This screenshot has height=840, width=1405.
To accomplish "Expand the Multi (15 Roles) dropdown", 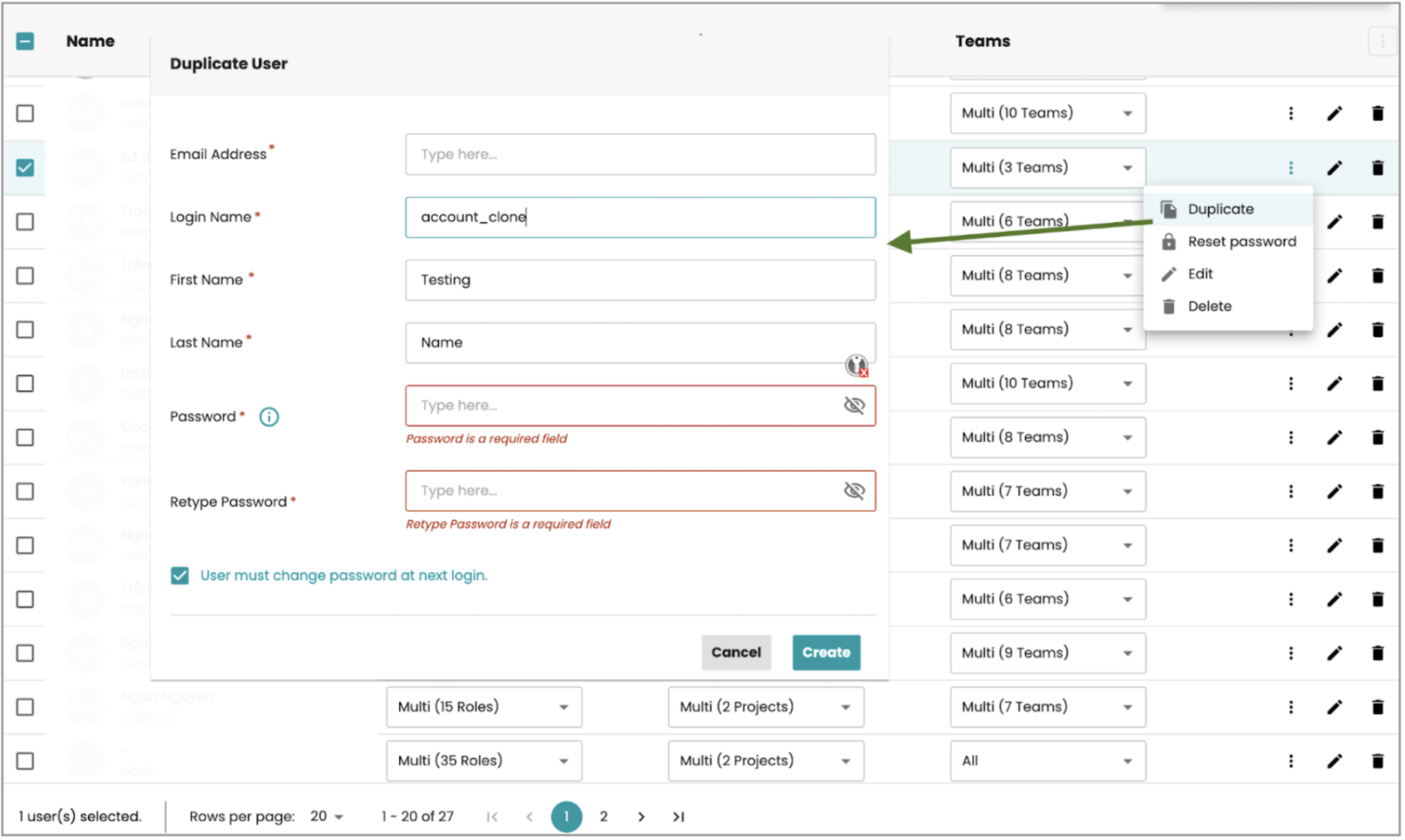I will coord(483,707).
